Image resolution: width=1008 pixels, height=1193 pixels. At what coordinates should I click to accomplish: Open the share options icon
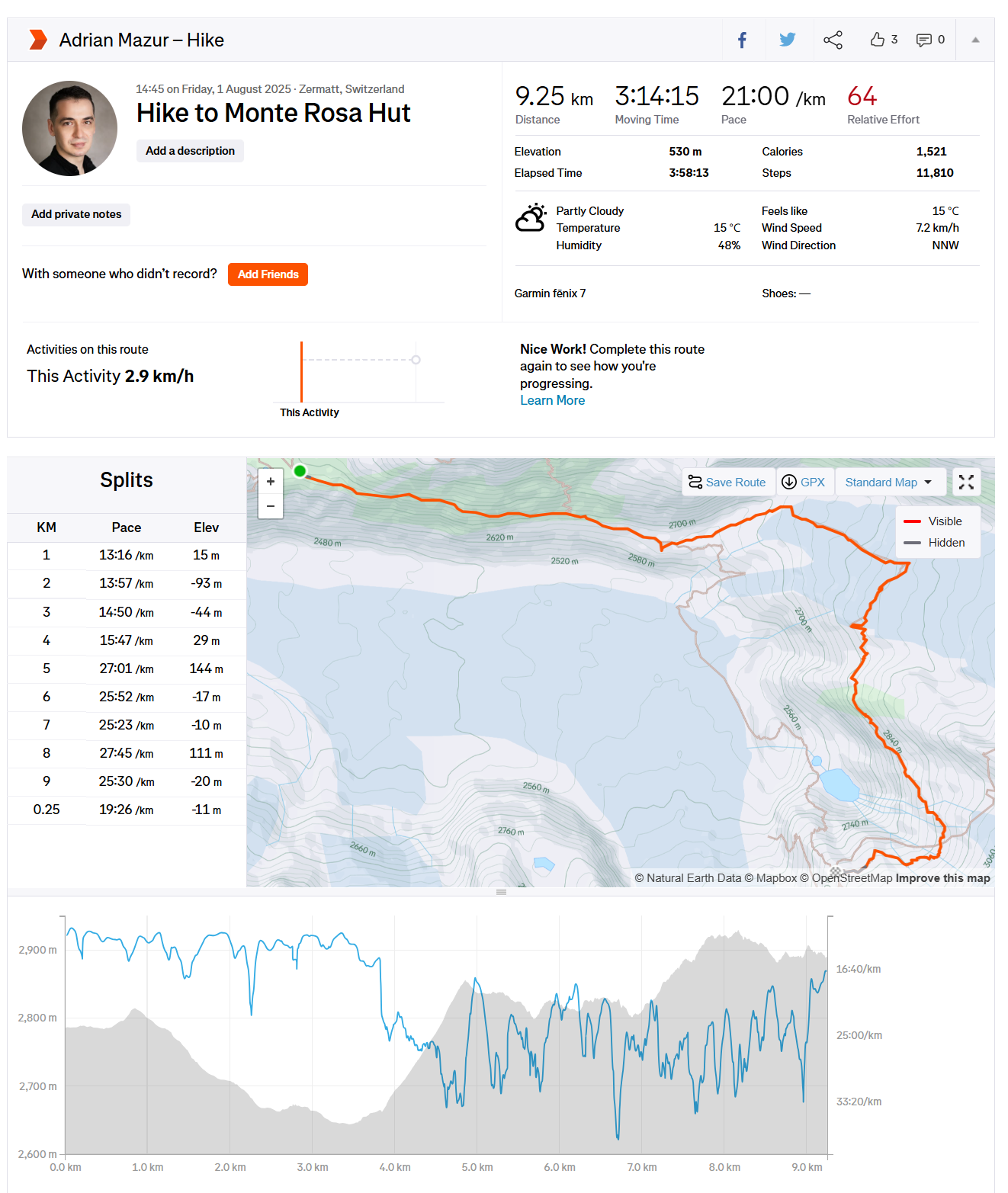coord(833,40)
